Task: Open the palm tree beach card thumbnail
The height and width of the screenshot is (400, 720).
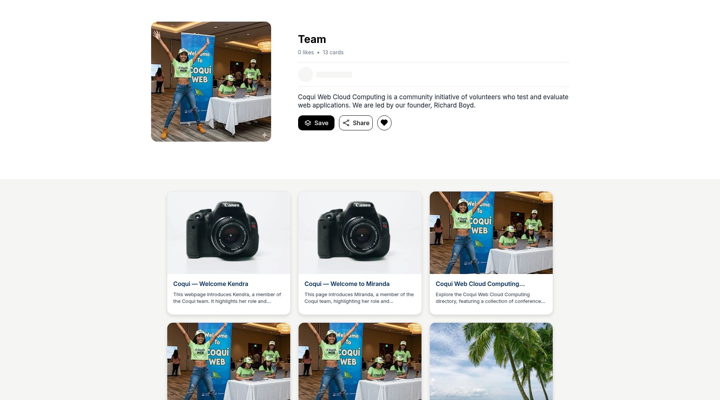Action: click(x=491, y=361)
